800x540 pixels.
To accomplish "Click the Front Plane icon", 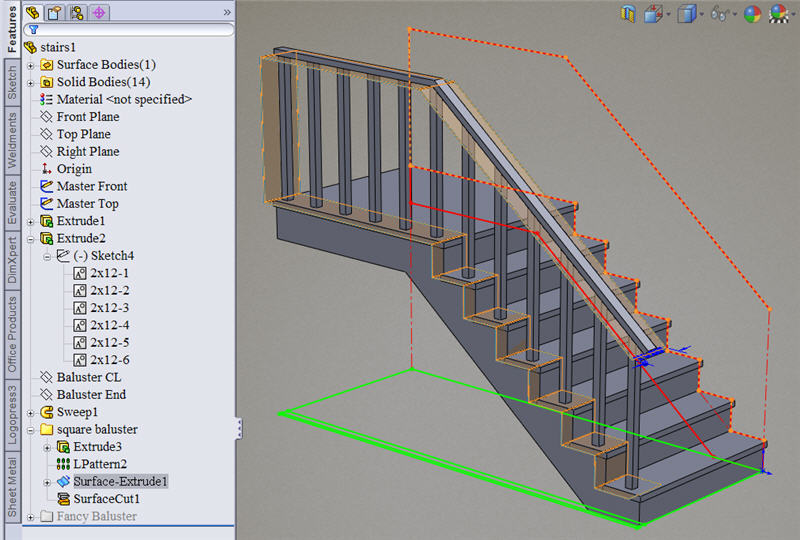I will point(46,117).
